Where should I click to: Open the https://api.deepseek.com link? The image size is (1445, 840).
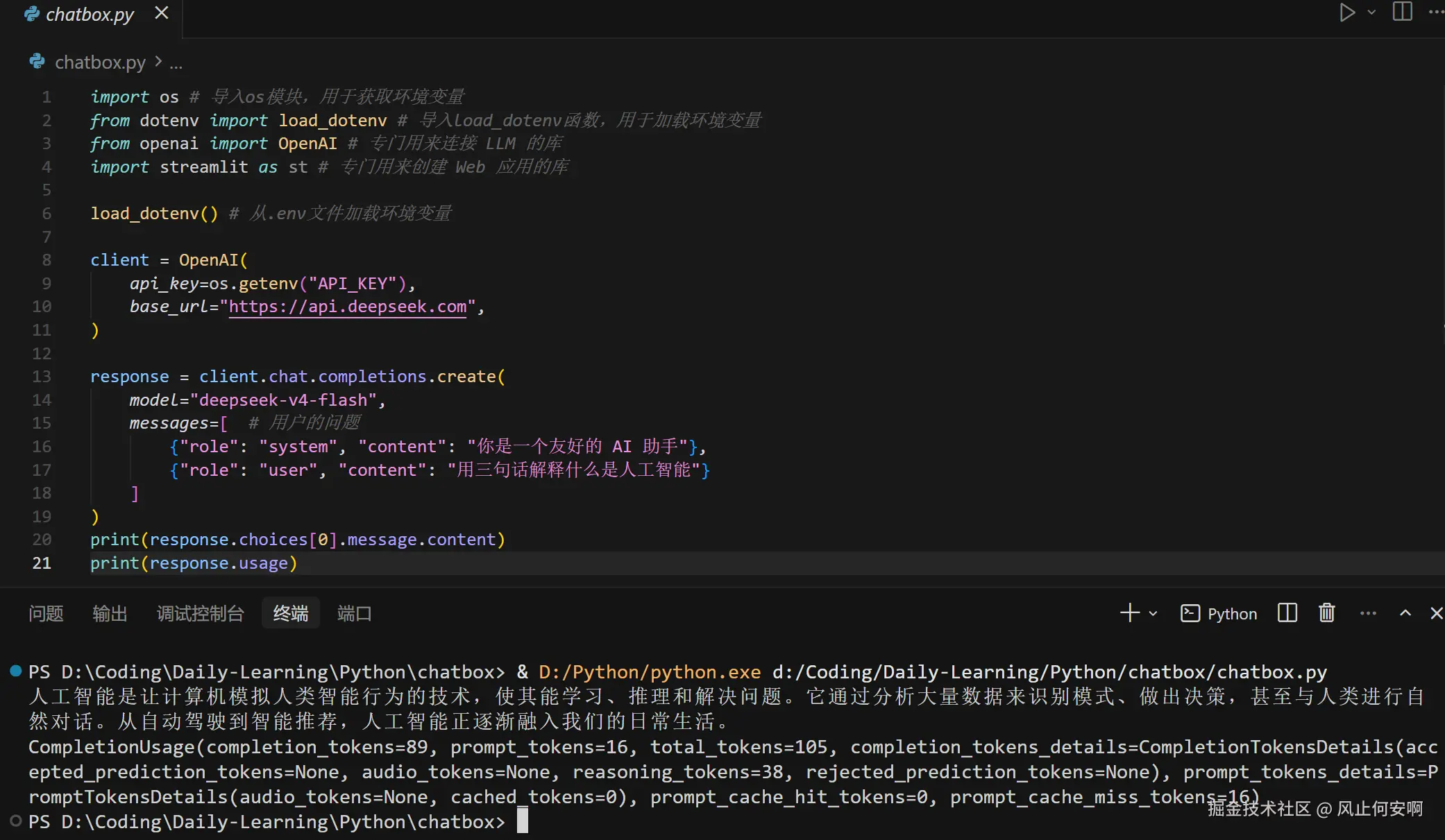(x=348, y=307)
